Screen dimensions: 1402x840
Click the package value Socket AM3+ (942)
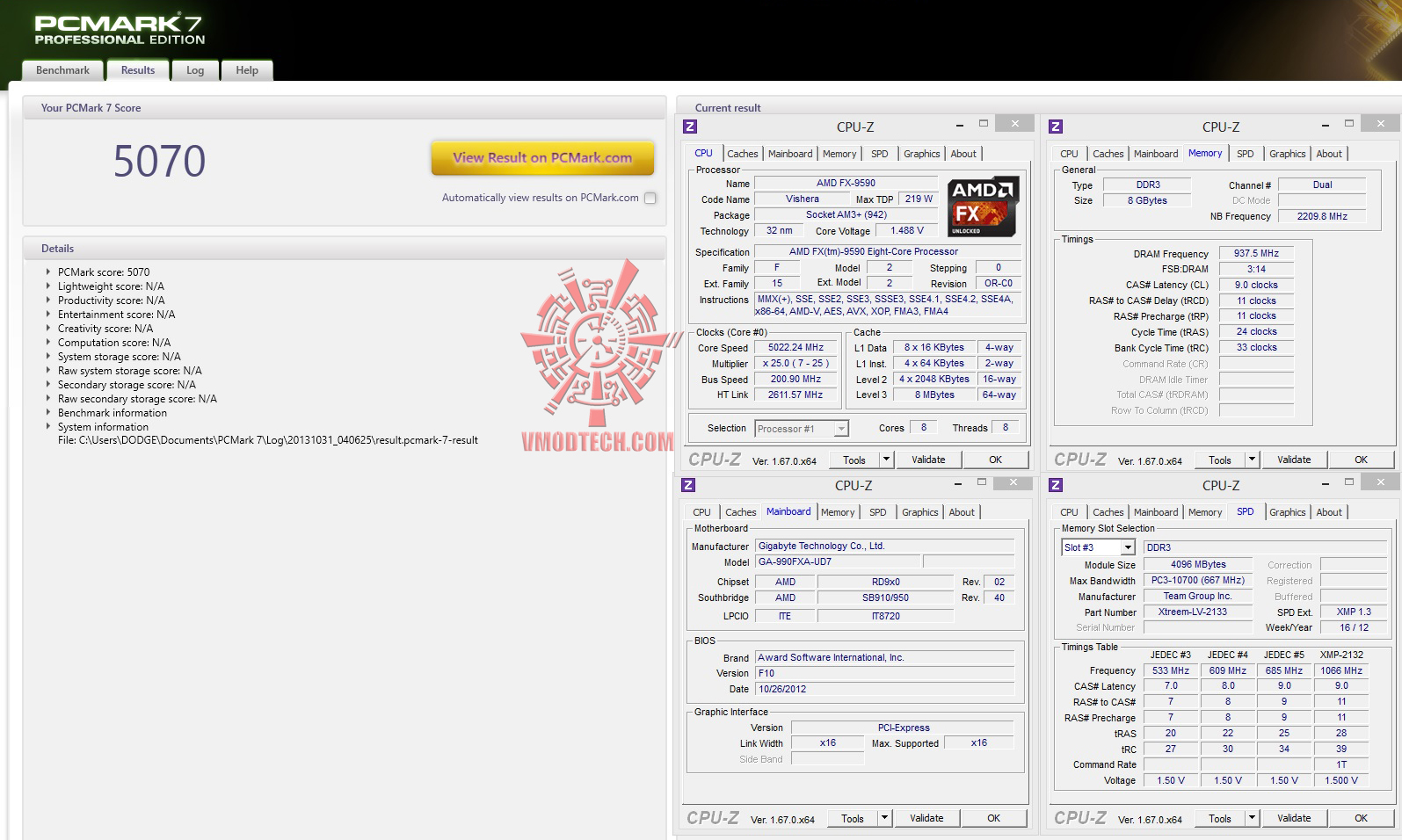click(846, 215)
